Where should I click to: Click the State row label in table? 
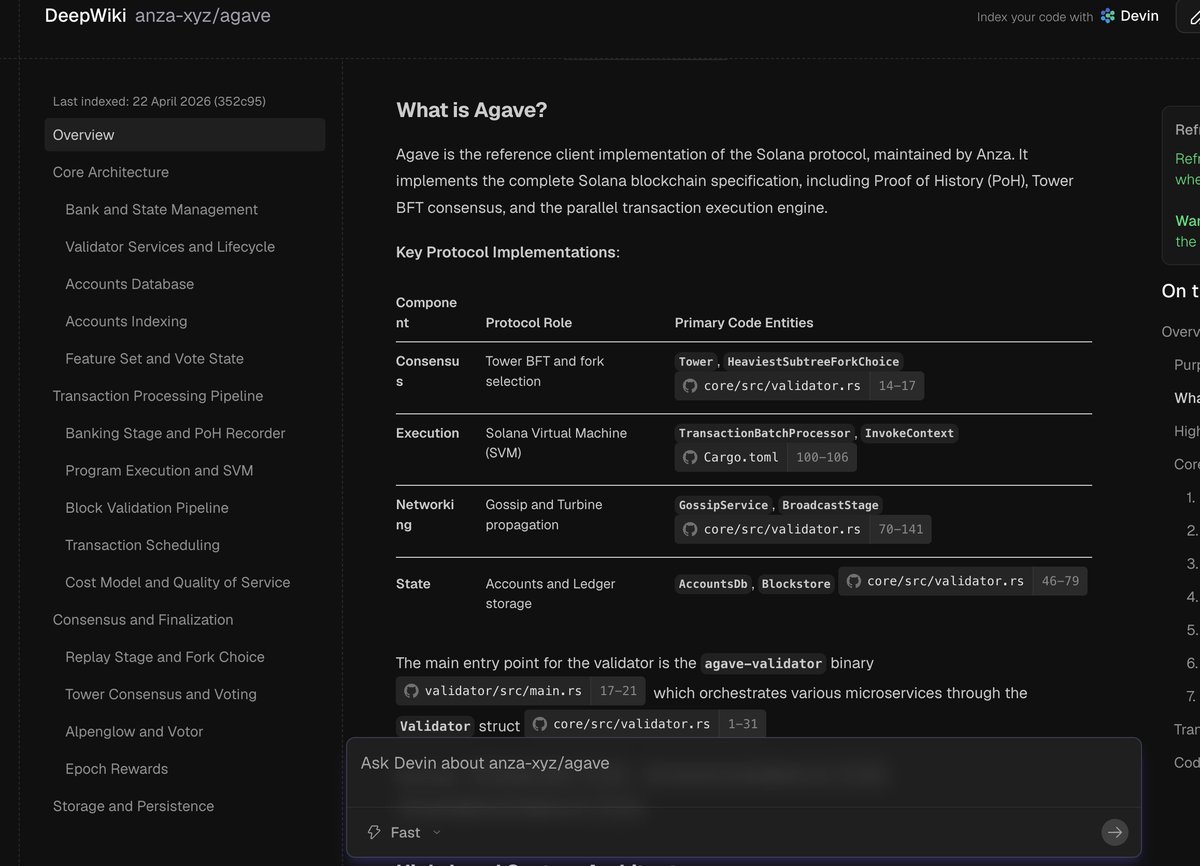(x=413, y=584)
